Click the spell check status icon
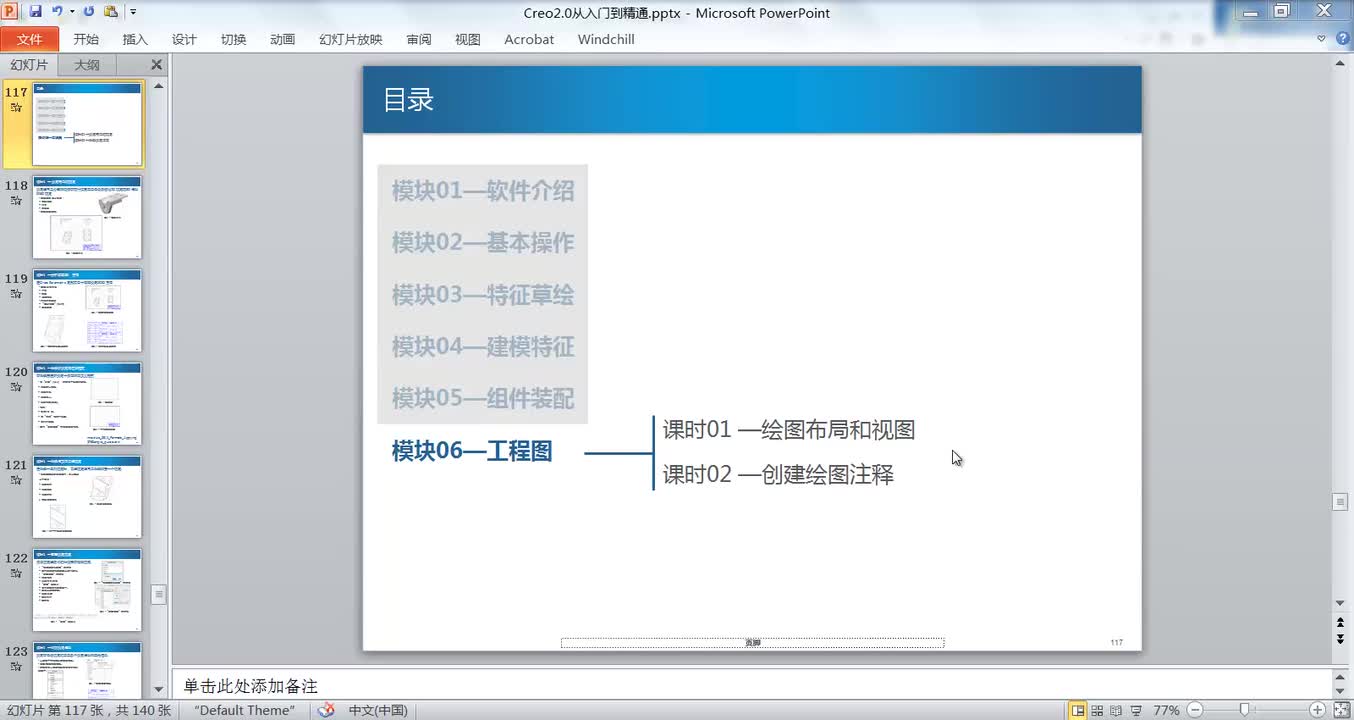This screenshot has width=1354, height=720. [326, 710]
